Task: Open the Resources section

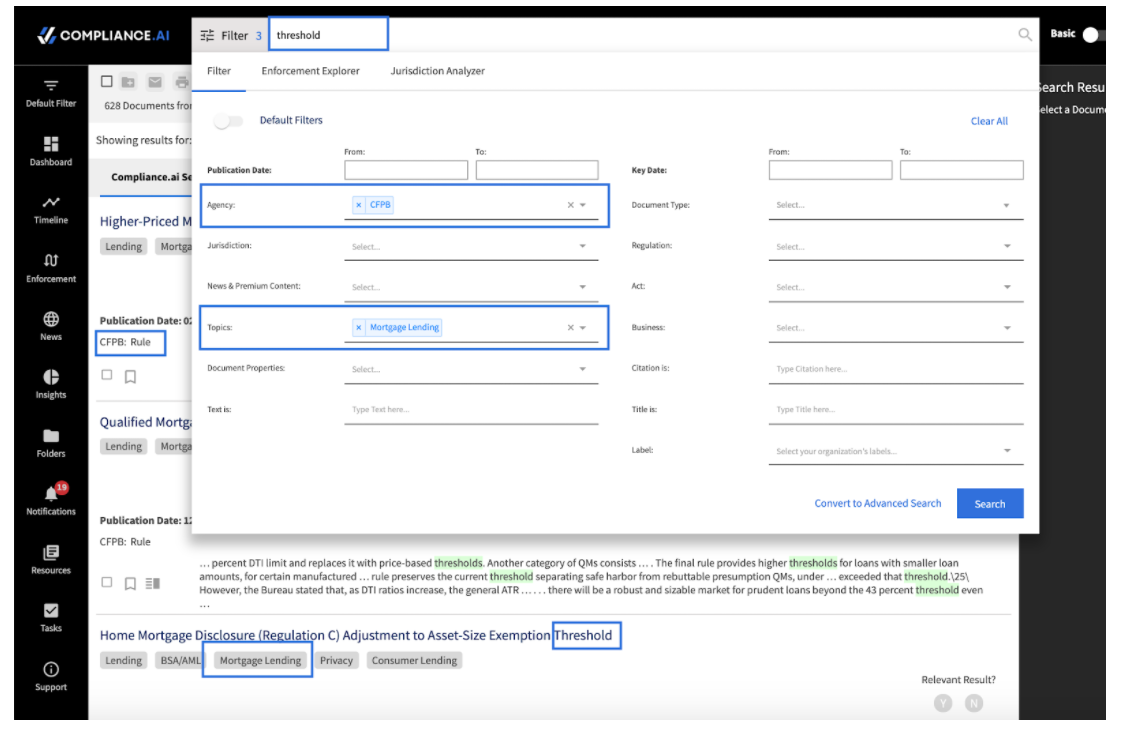Action: click(51, 560)
